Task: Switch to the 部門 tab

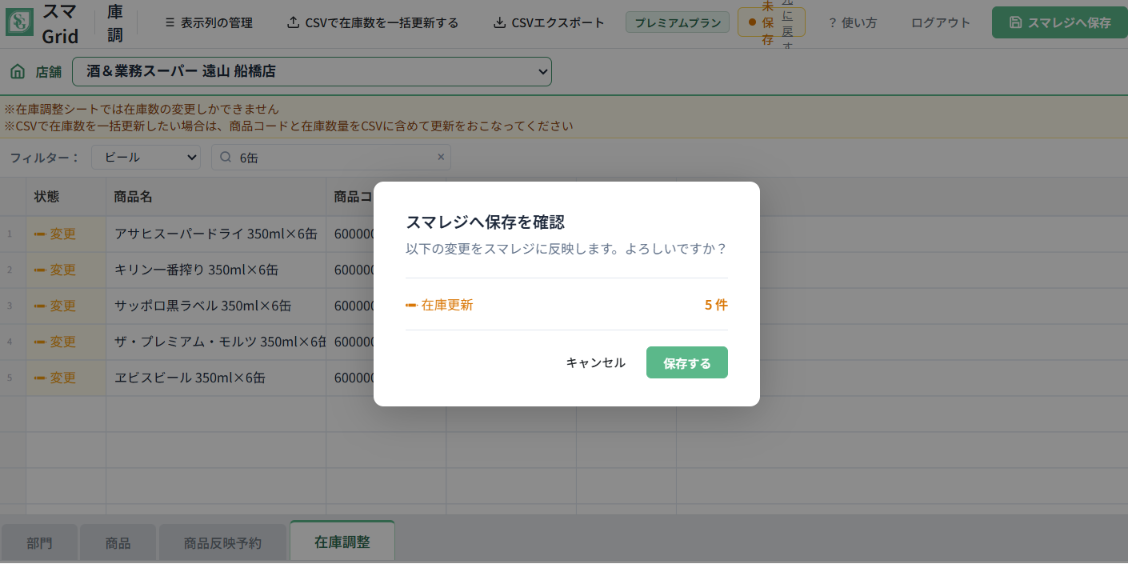Action: (39, 543)
